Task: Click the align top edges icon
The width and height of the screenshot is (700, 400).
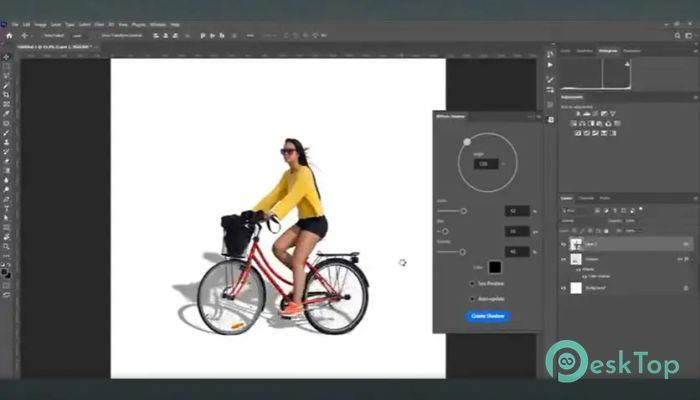Action: coord(203,36)
